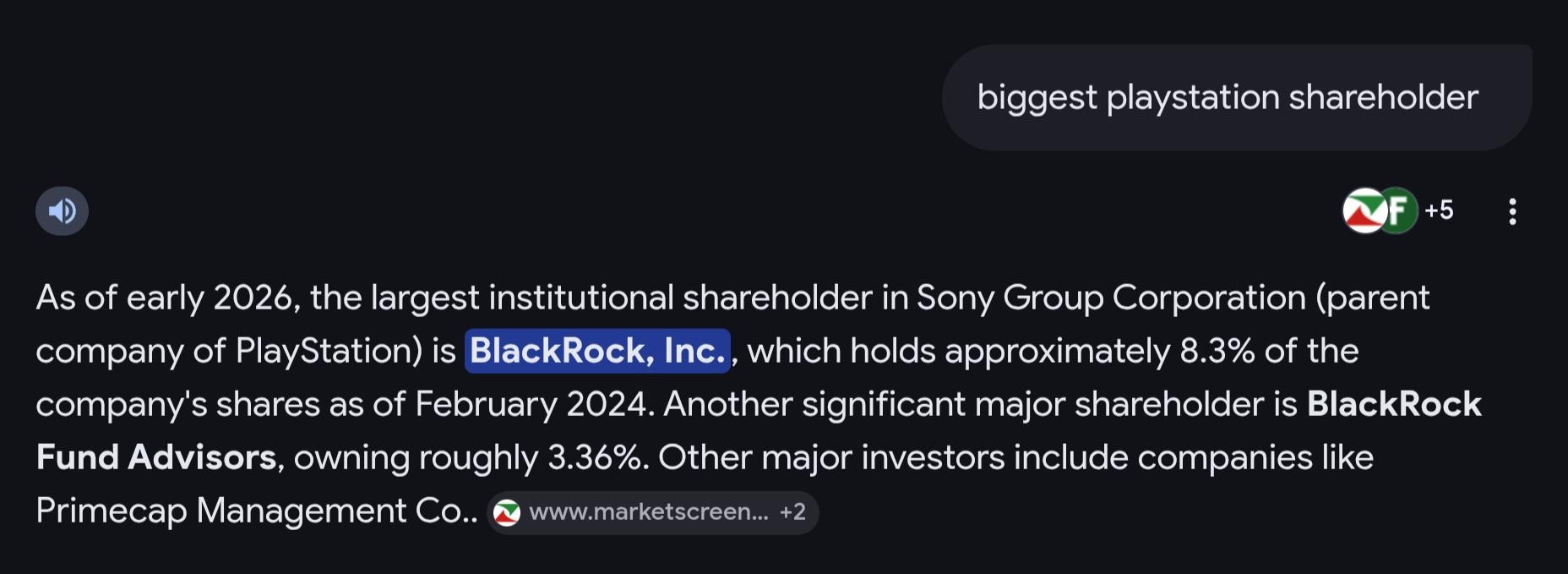The image size is (1568, 574).
Task: Expand the +2 sources on citation chip
Action: 792,512
